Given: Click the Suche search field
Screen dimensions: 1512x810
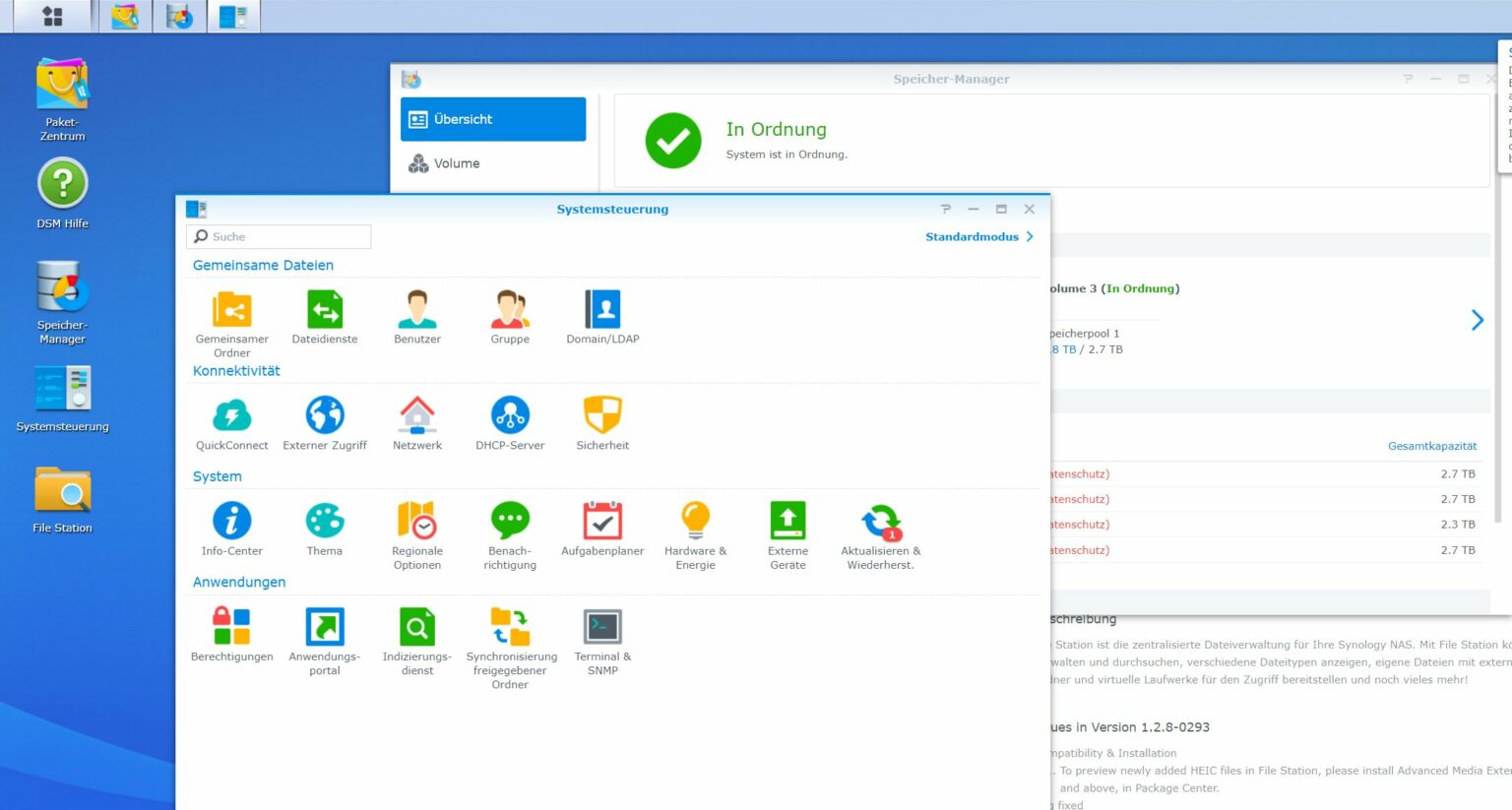Looking at the screenshot, I should [279, 236].
